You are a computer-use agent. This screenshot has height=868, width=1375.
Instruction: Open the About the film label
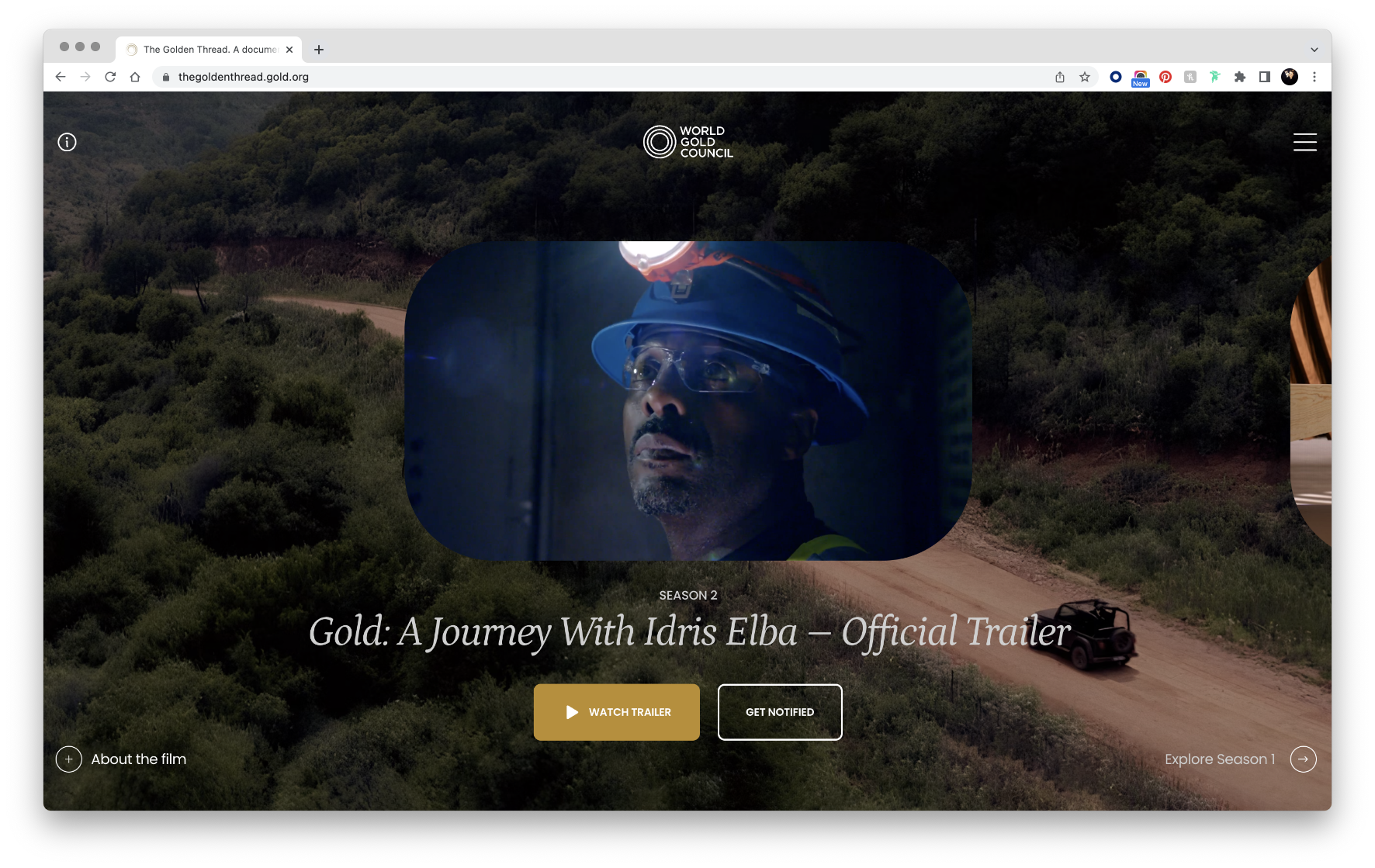click(x=139, y=759)
